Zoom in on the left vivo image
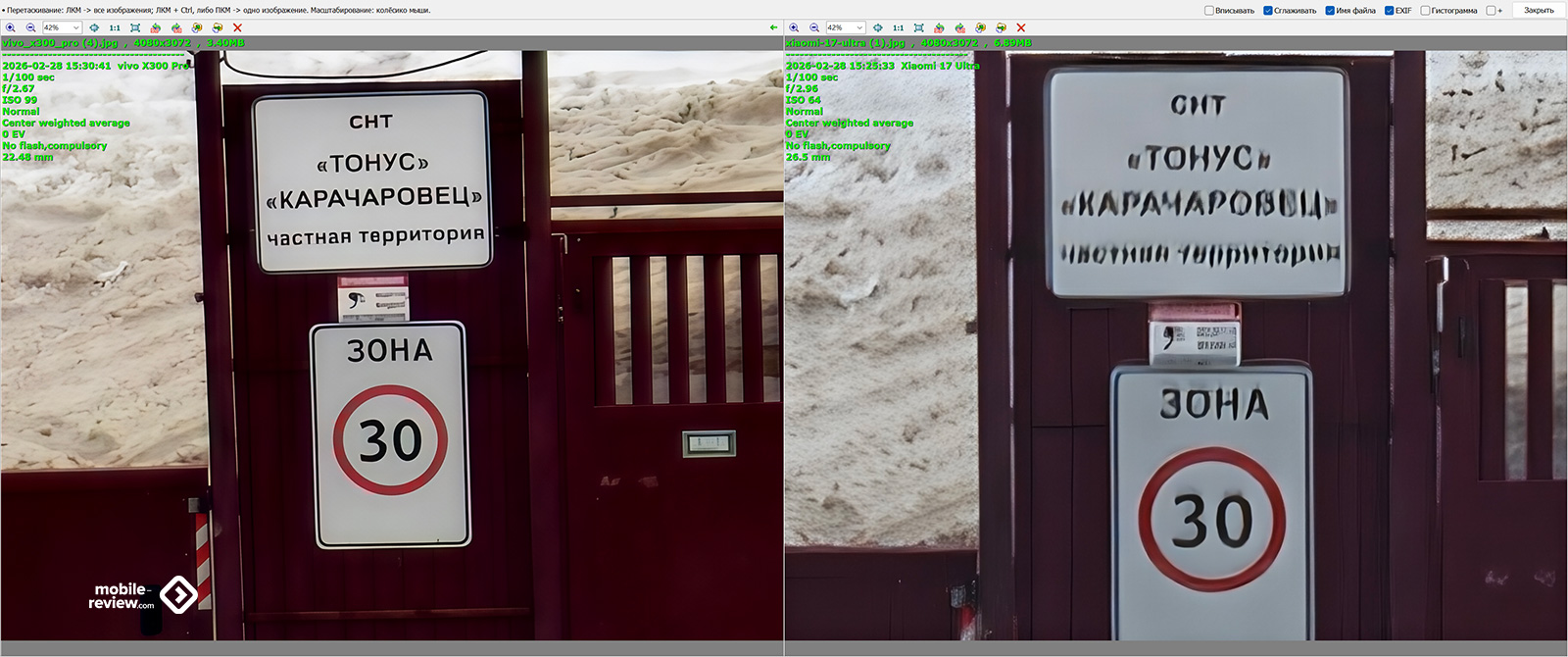The image size is (1568, 657). [11, 27]
